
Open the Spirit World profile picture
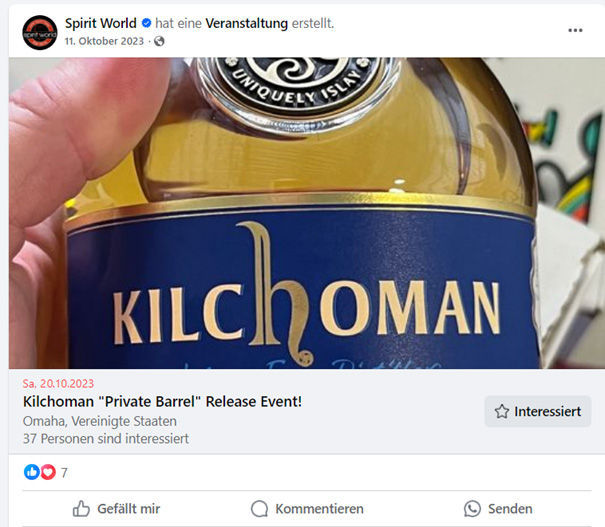[x=40, y=33]
